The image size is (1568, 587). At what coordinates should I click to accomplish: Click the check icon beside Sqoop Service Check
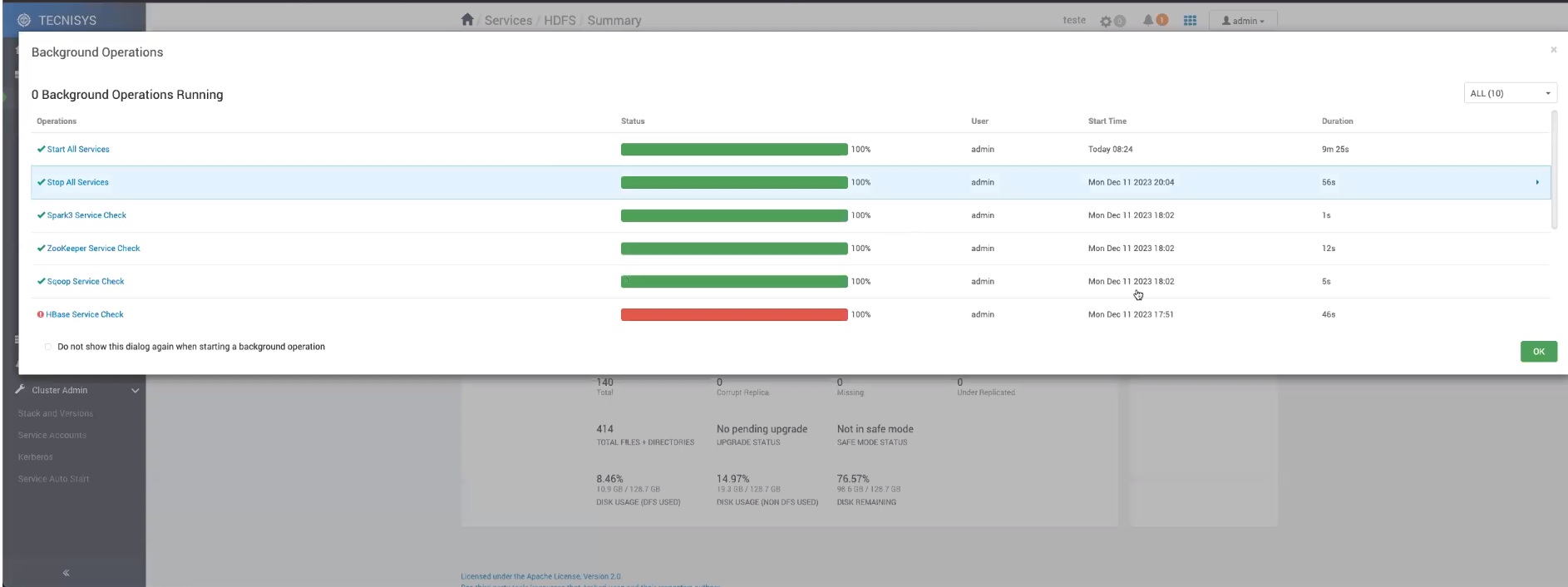pyautogui.click(x=41, y=282)
